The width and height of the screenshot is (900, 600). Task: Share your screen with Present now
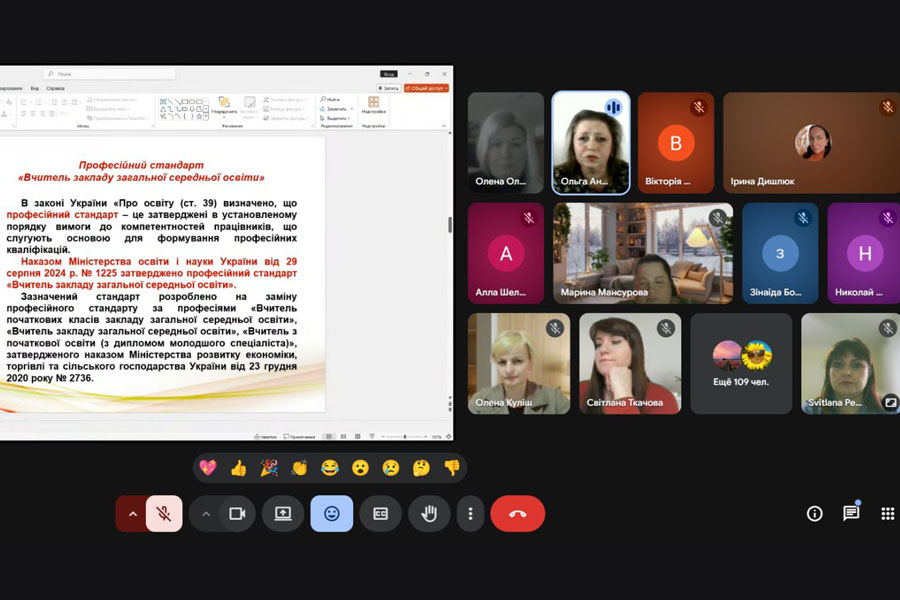(283, 513)
